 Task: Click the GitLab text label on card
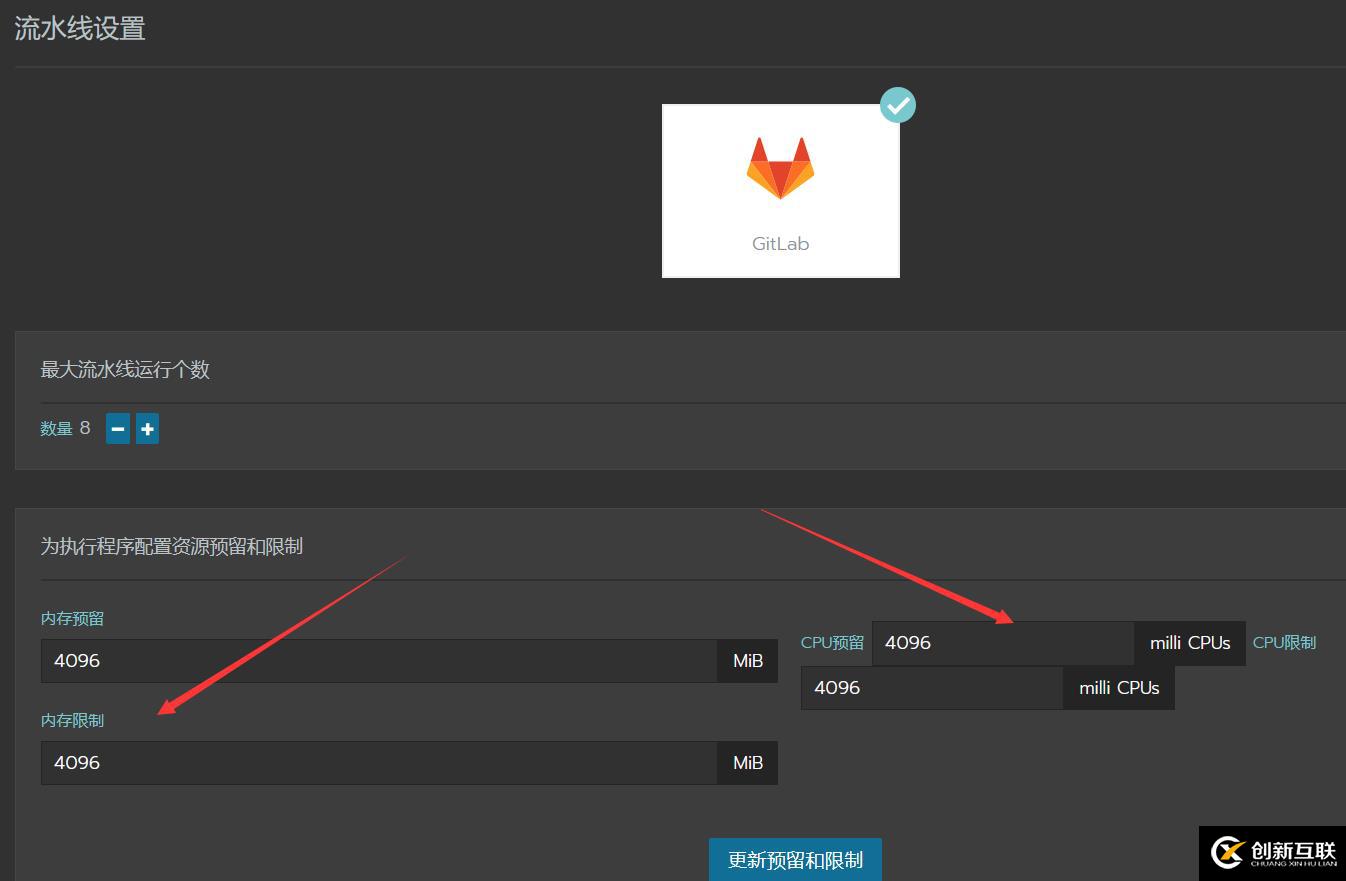pyautogui.click(x=780, y=243)
